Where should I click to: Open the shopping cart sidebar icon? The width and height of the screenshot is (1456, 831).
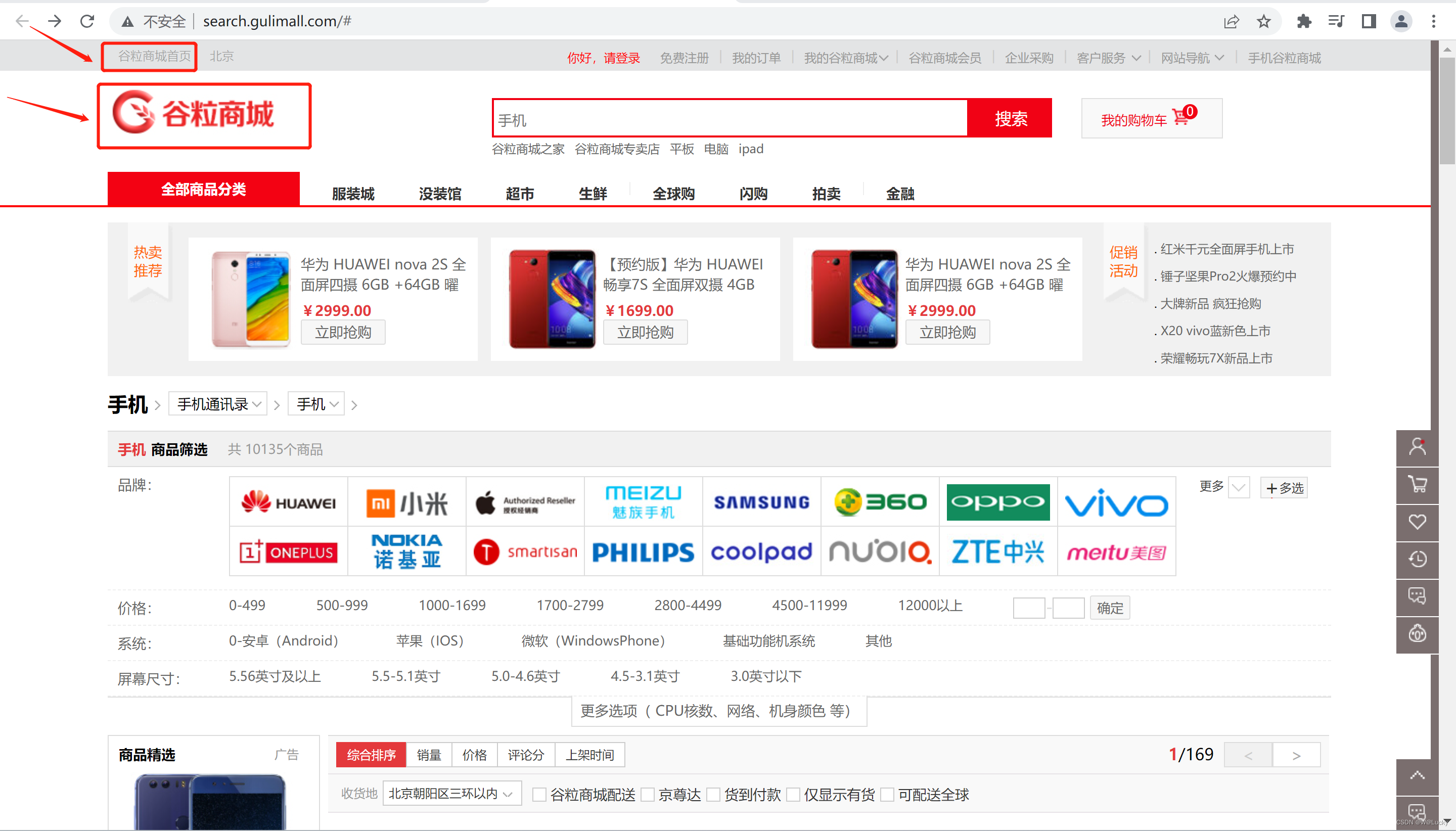[x=1417, y=485]
